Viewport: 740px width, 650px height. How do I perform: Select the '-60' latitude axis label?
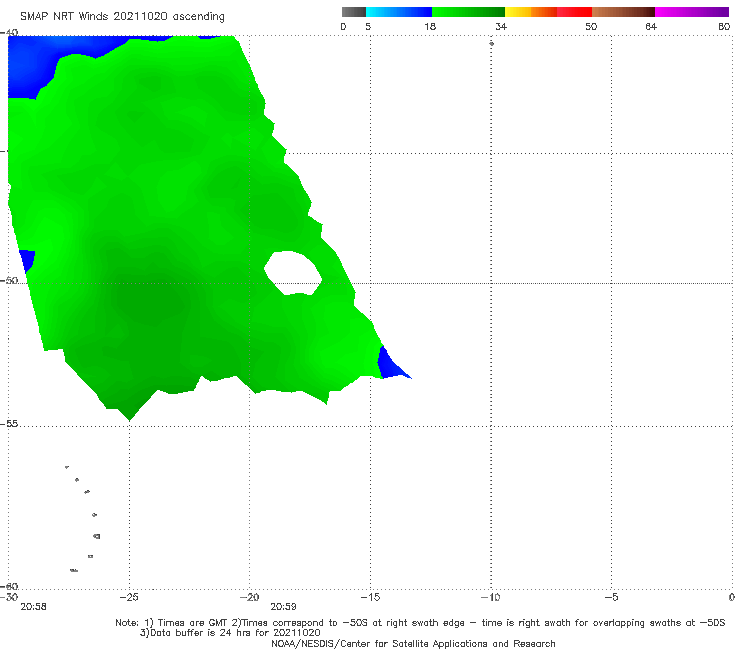(x=9, y=586)
